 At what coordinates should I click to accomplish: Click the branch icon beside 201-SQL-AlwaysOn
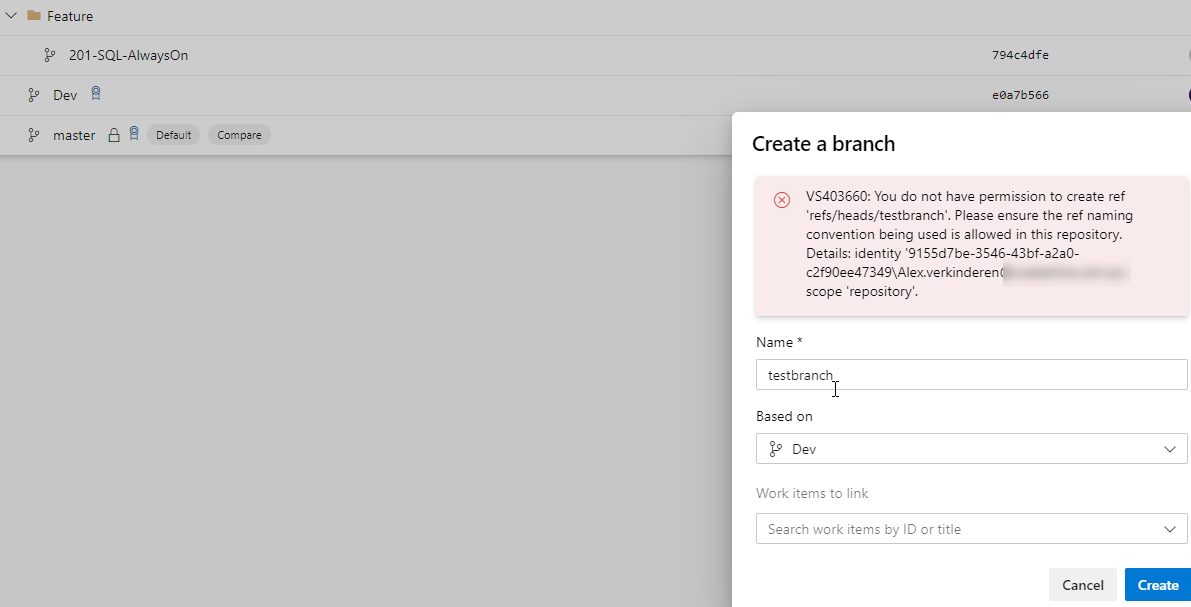pyautogui.click(x=50, y=56)
